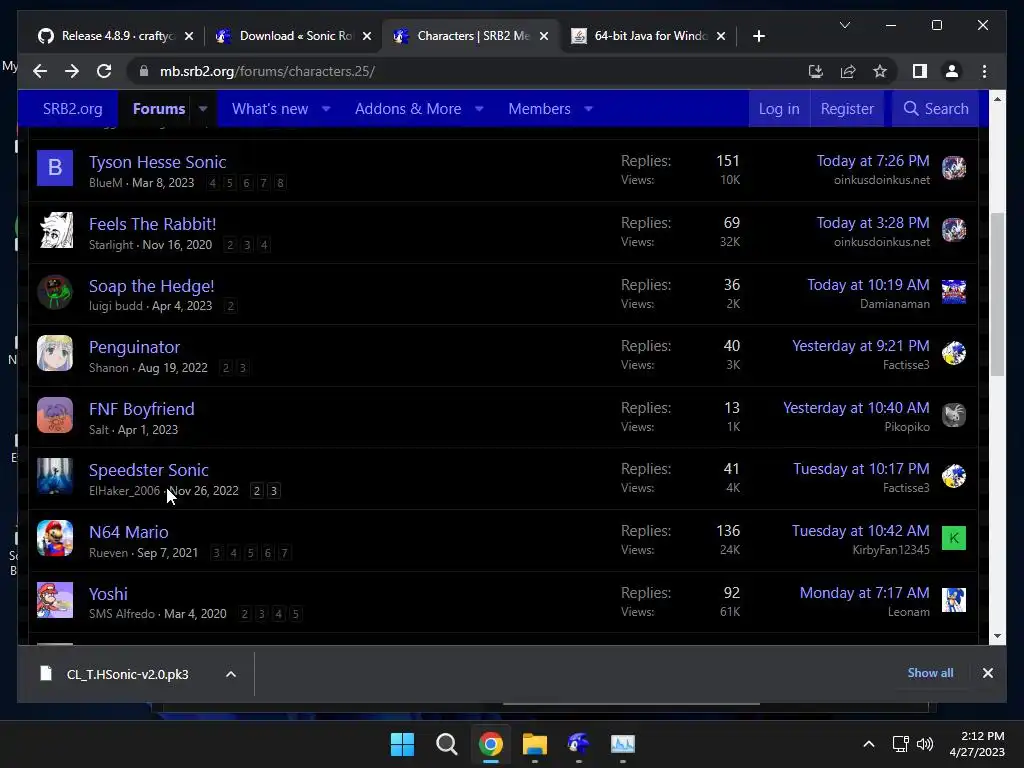Open Leonam's last-poster avatar

click(953, 600)
